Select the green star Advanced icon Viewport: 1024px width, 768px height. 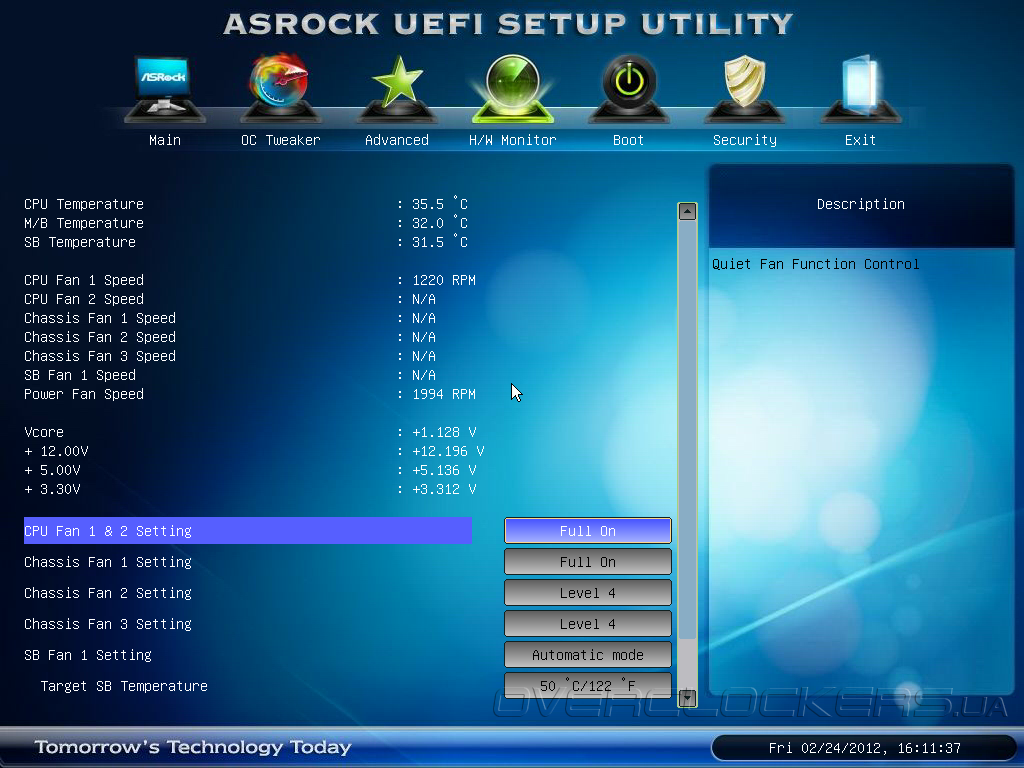pos(396,89)
